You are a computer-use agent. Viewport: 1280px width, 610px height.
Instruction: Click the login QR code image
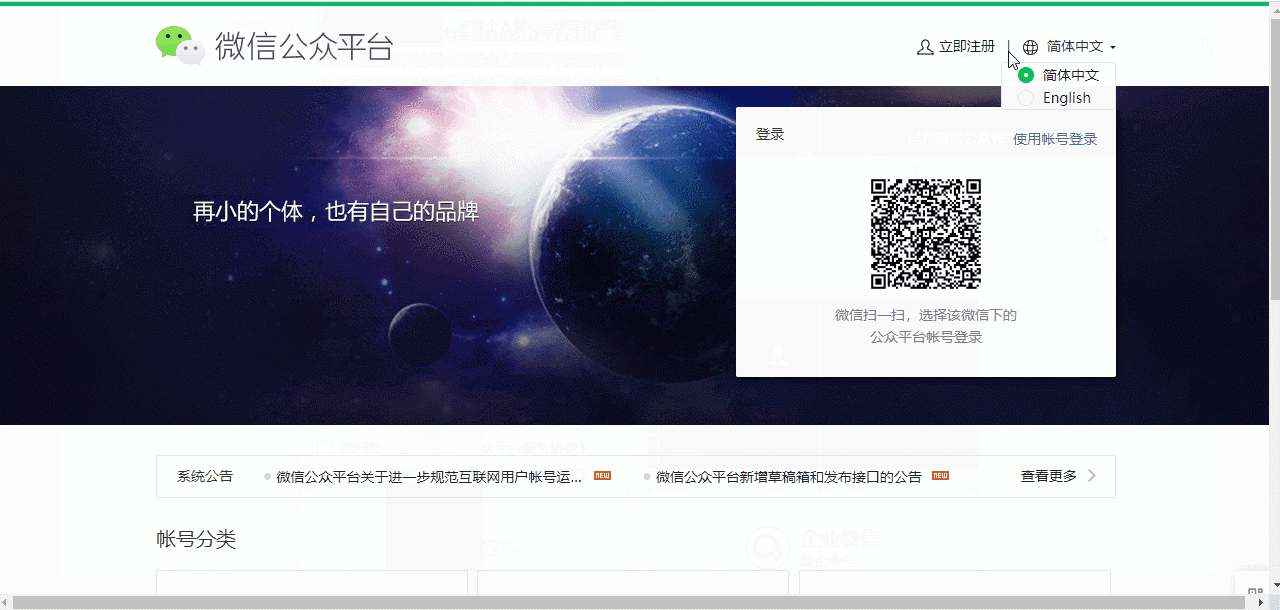coord(925,234)
